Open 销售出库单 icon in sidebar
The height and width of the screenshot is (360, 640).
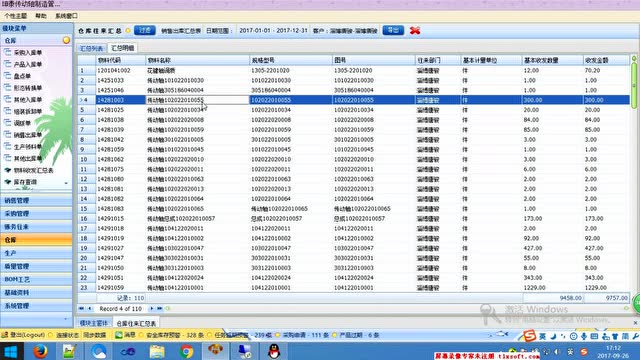(7, 135)
